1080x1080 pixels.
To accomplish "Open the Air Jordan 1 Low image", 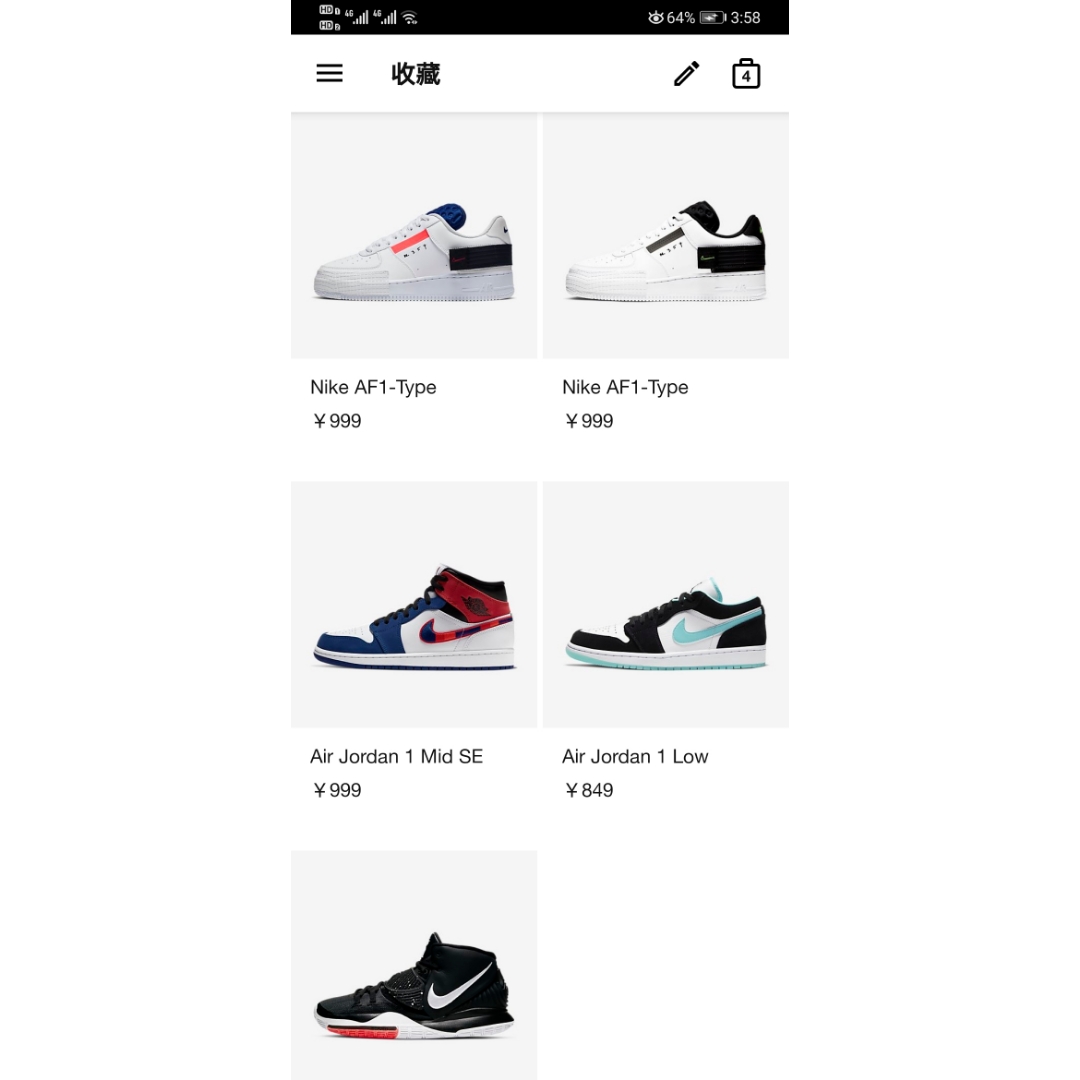I will pos(666,605).
